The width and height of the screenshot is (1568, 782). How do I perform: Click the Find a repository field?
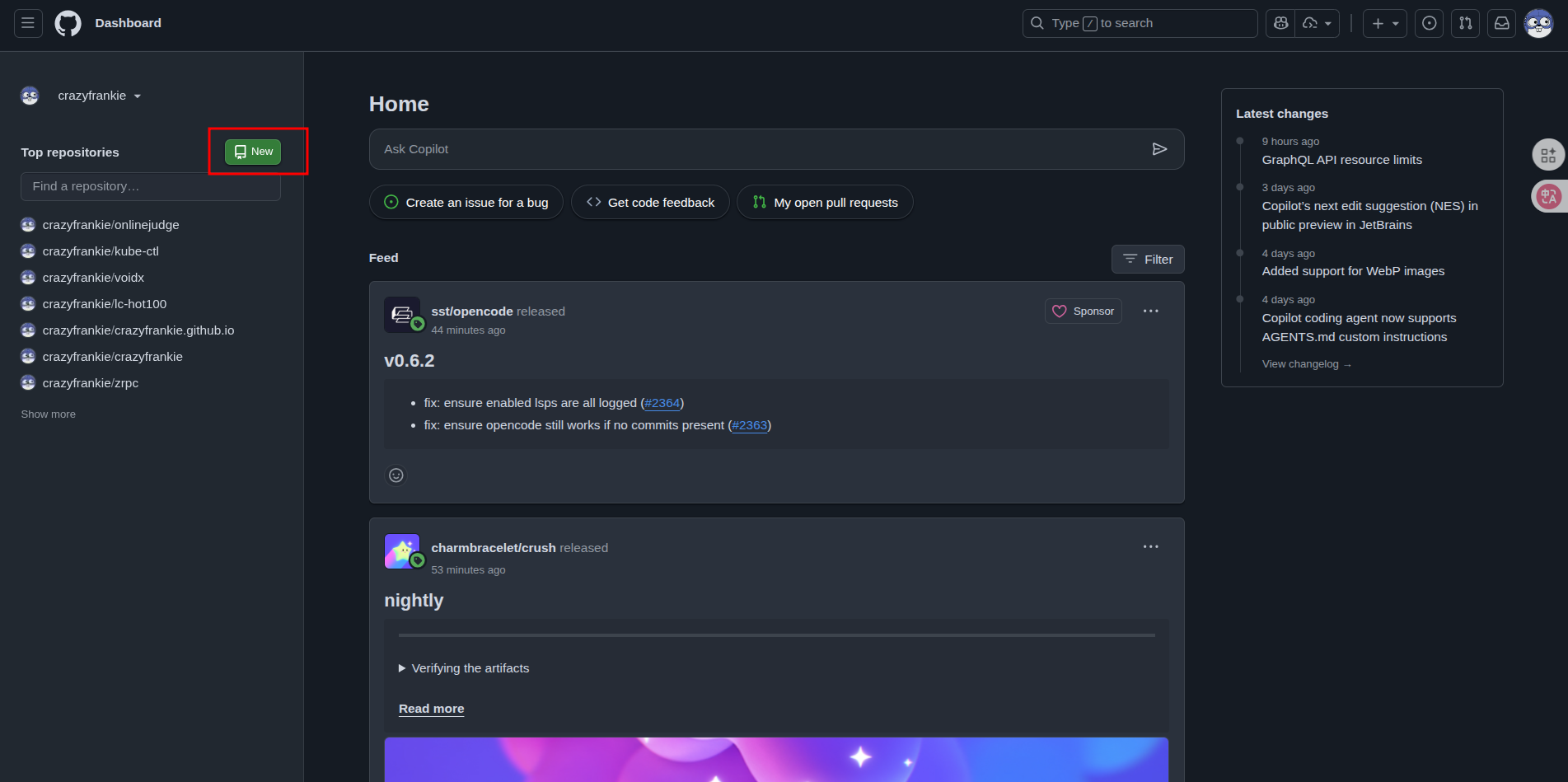151,186
